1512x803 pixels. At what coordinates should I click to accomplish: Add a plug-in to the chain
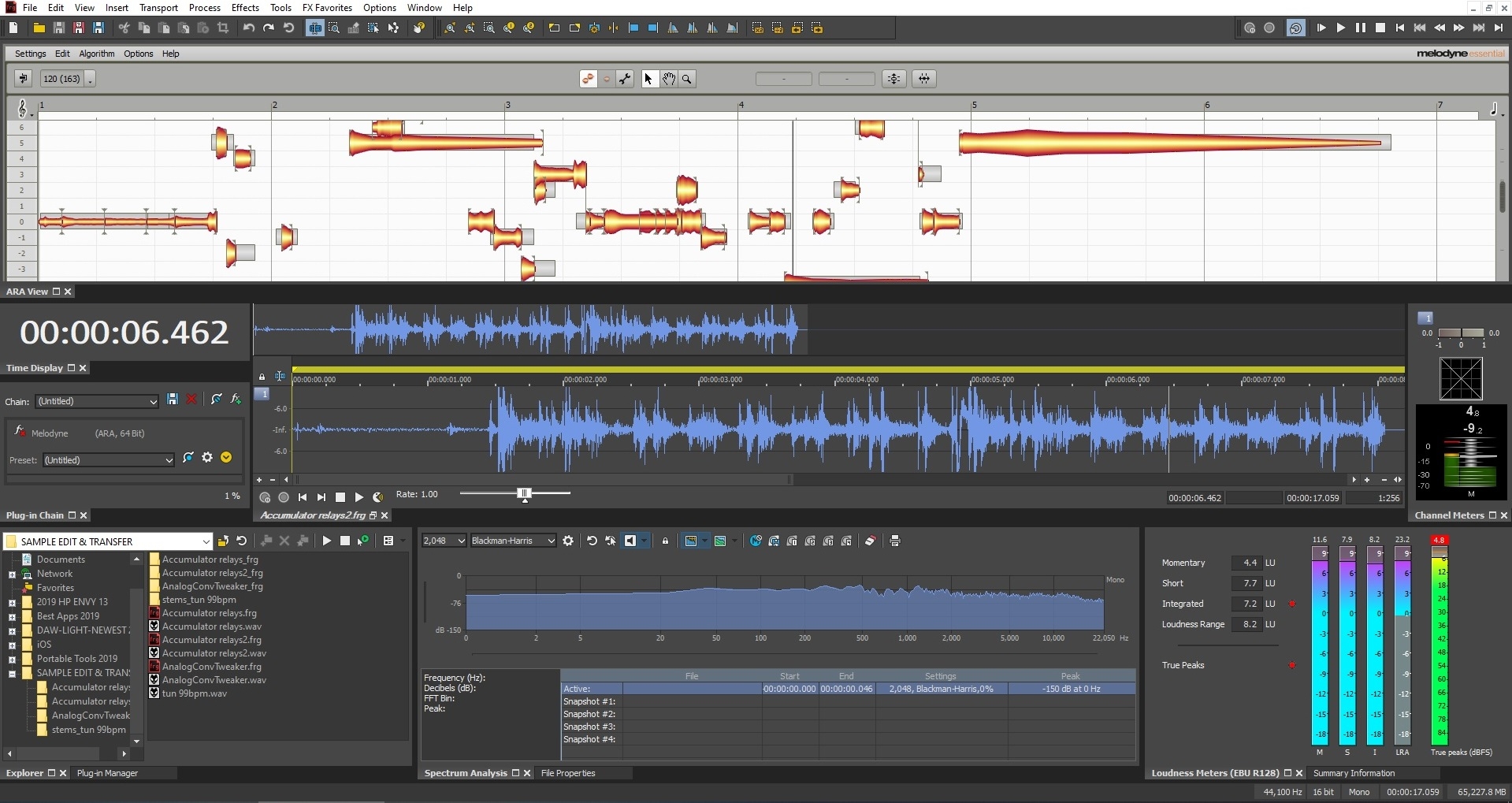(236, 400)
